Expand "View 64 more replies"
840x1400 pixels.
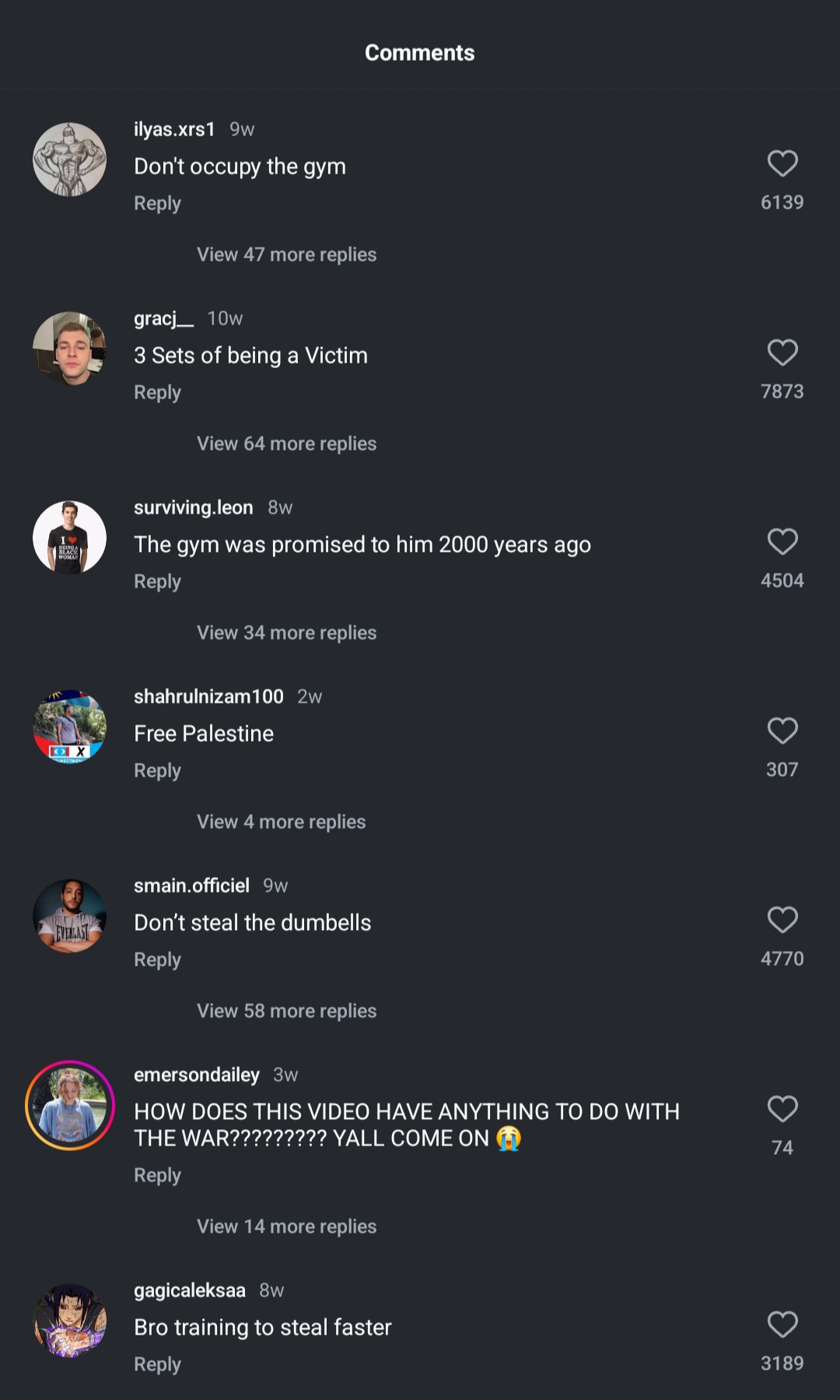pos(286,444)
